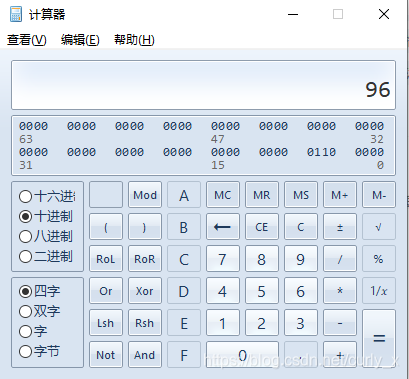The height and width of the screenshot is (379, 409).
Task: Click the digit 4 key
Action: pos(223,291)
